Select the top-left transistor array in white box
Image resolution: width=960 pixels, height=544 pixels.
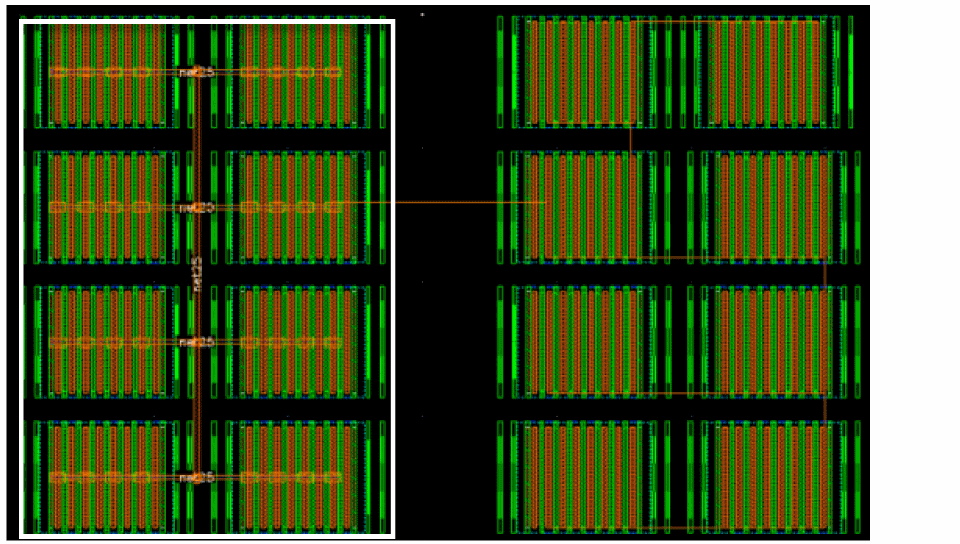click(x=107, y=75)
